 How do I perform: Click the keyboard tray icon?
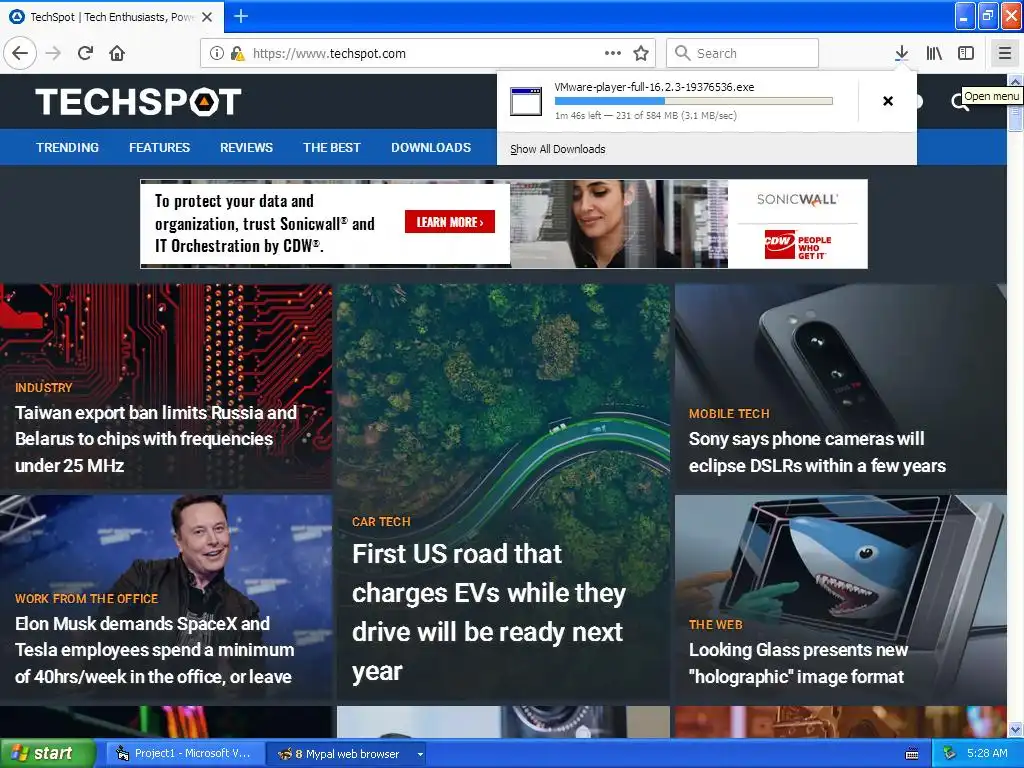point(912,754)
